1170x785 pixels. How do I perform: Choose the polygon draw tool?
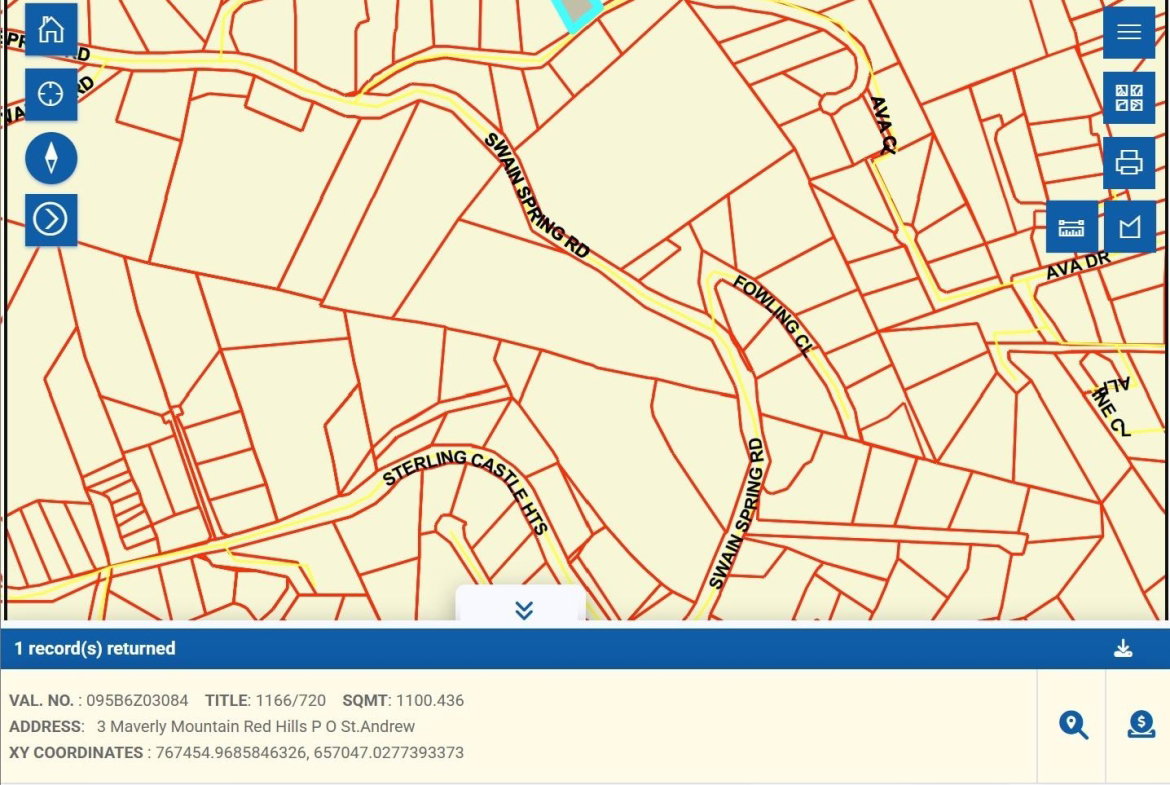(x=1129, y=227)
